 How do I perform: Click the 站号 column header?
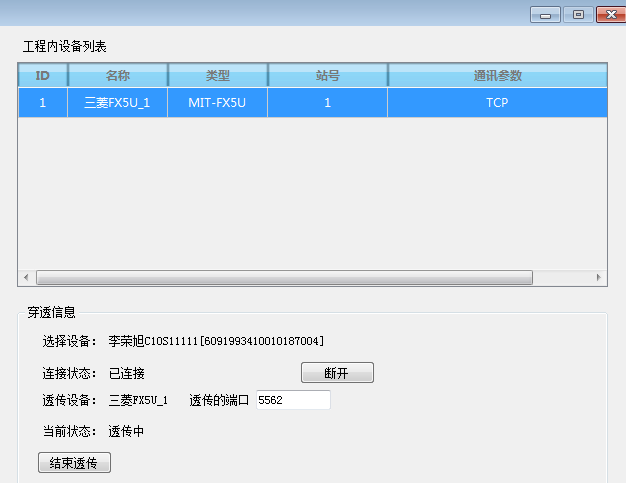327,75
